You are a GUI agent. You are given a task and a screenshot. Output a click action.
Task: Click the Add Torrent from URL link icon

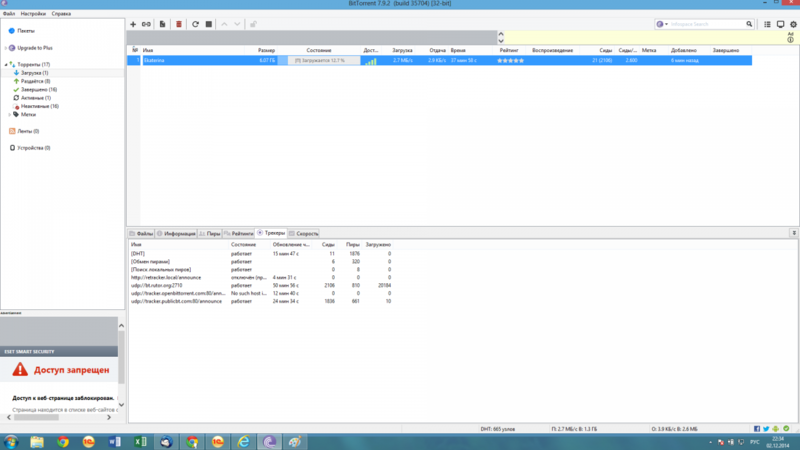coord(146,24)
